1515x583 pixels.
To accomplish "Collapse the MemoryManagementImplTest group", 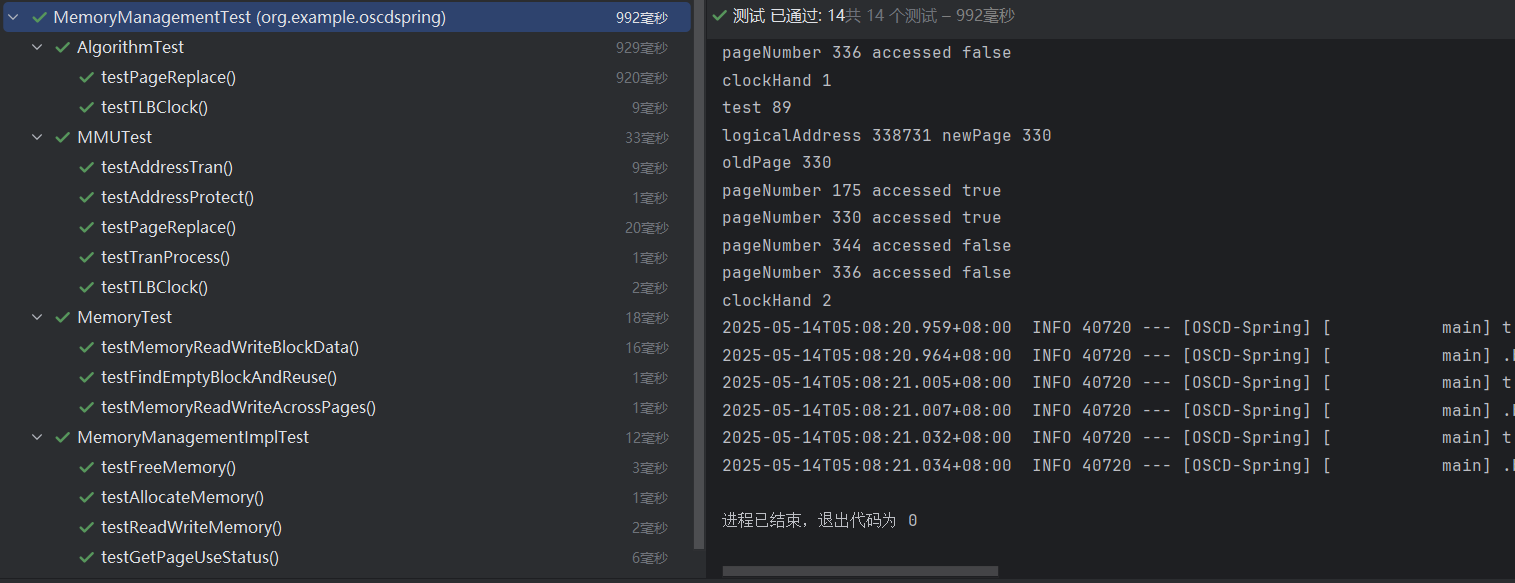I will click(38, 437).
